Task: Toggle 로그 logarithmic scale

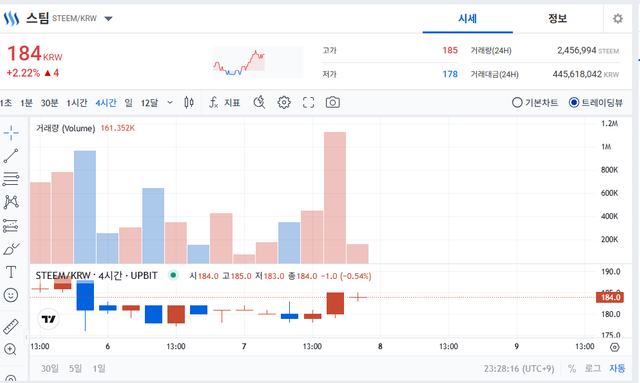Action: click(593, 369)
